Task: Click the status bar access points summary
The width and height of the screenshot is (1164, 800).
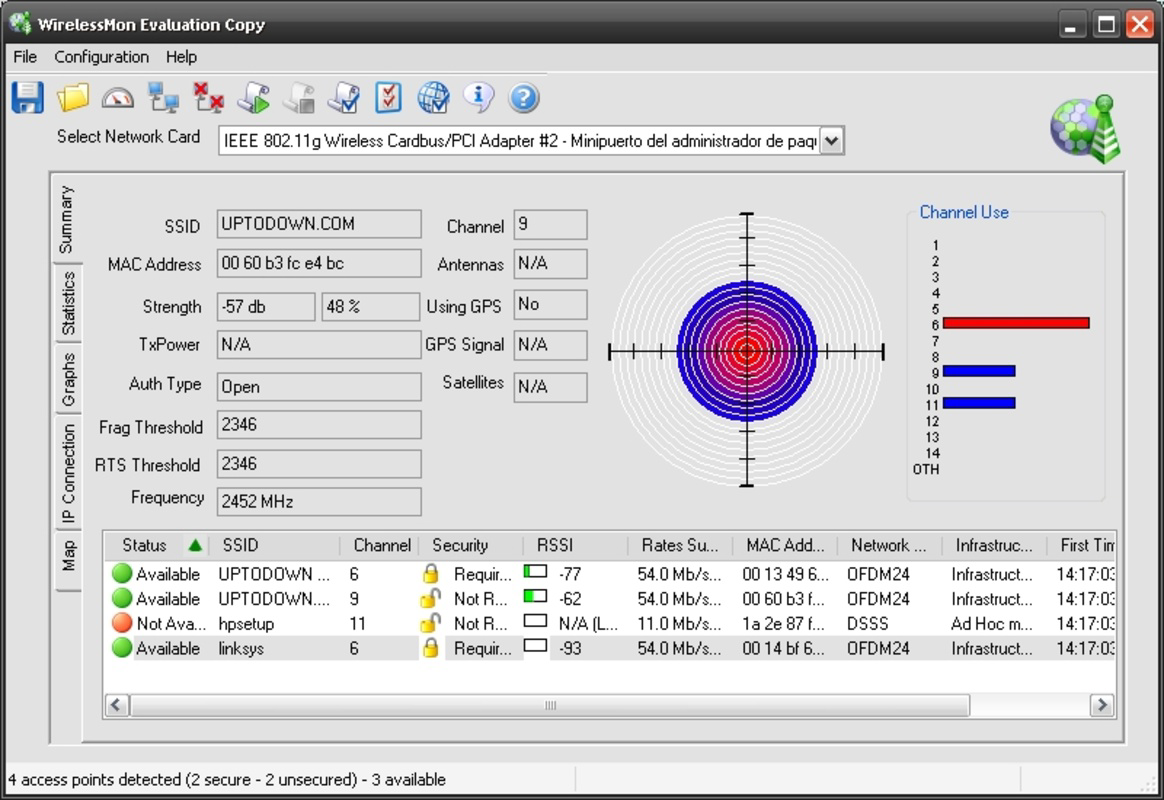Action: 227,780
